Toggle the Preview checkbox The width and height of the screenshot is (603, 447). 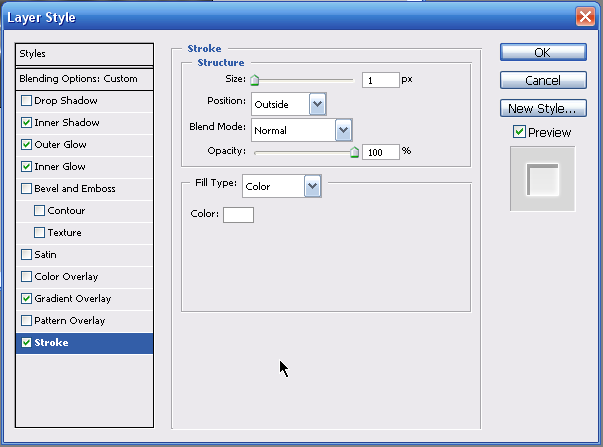pos(519,132)
